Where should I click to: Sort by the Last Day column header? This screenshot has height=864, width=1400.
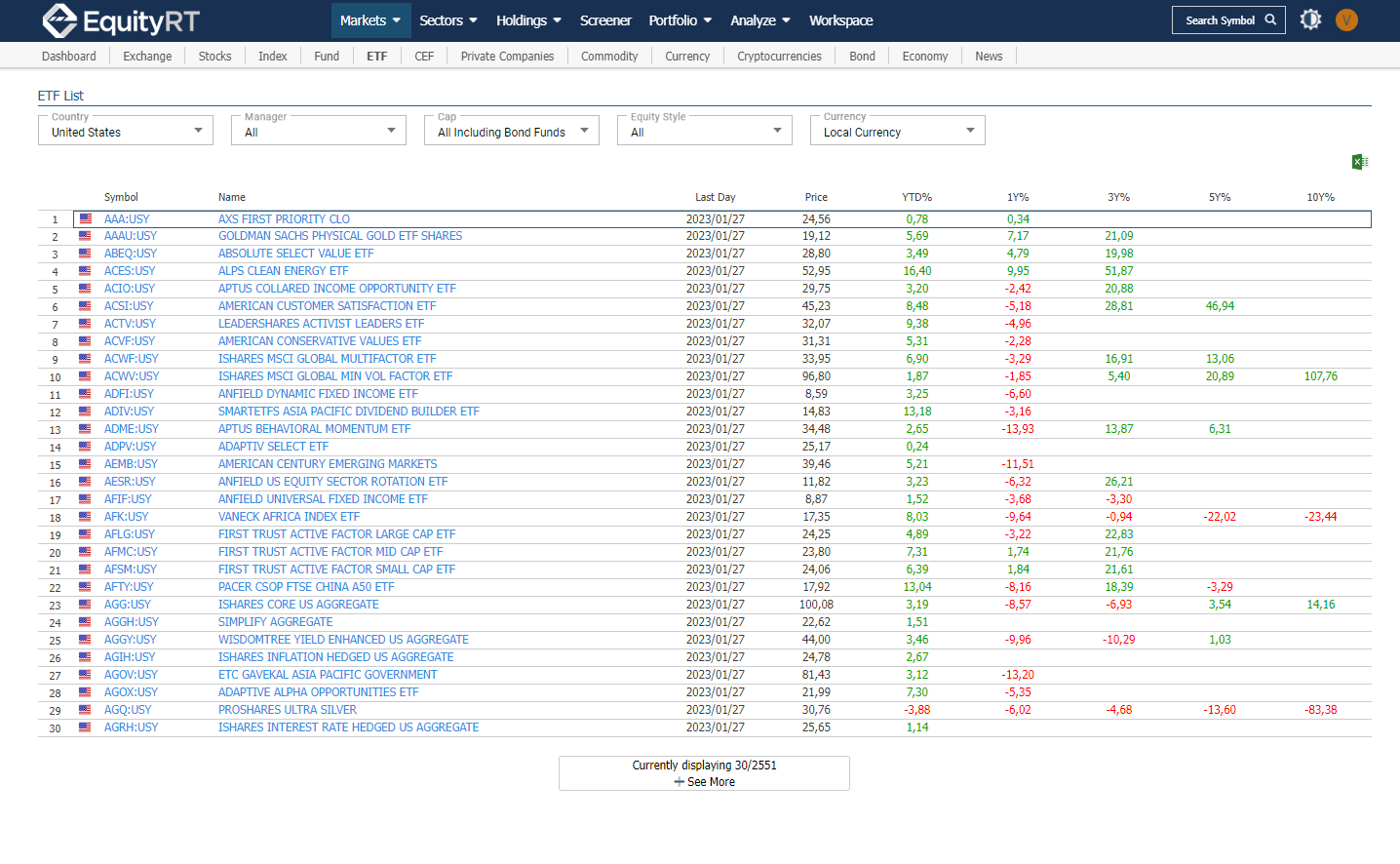(716, 197)
